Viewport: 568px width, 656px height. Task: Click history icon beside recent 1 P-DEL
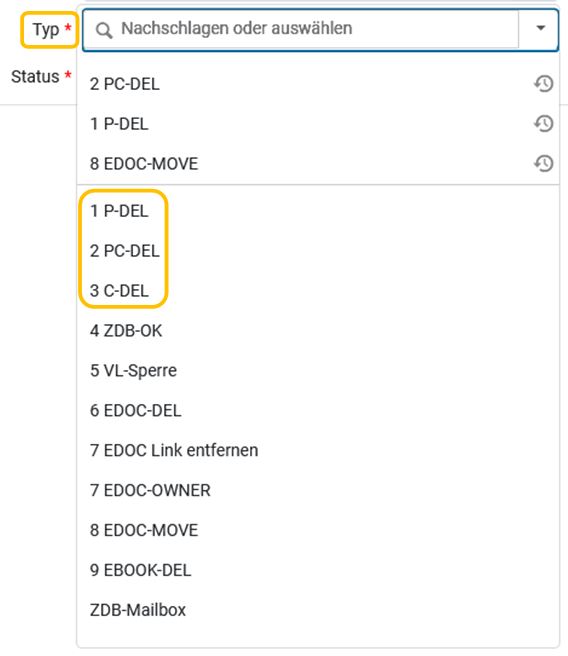pyautogui.click(x=543, y=123)
